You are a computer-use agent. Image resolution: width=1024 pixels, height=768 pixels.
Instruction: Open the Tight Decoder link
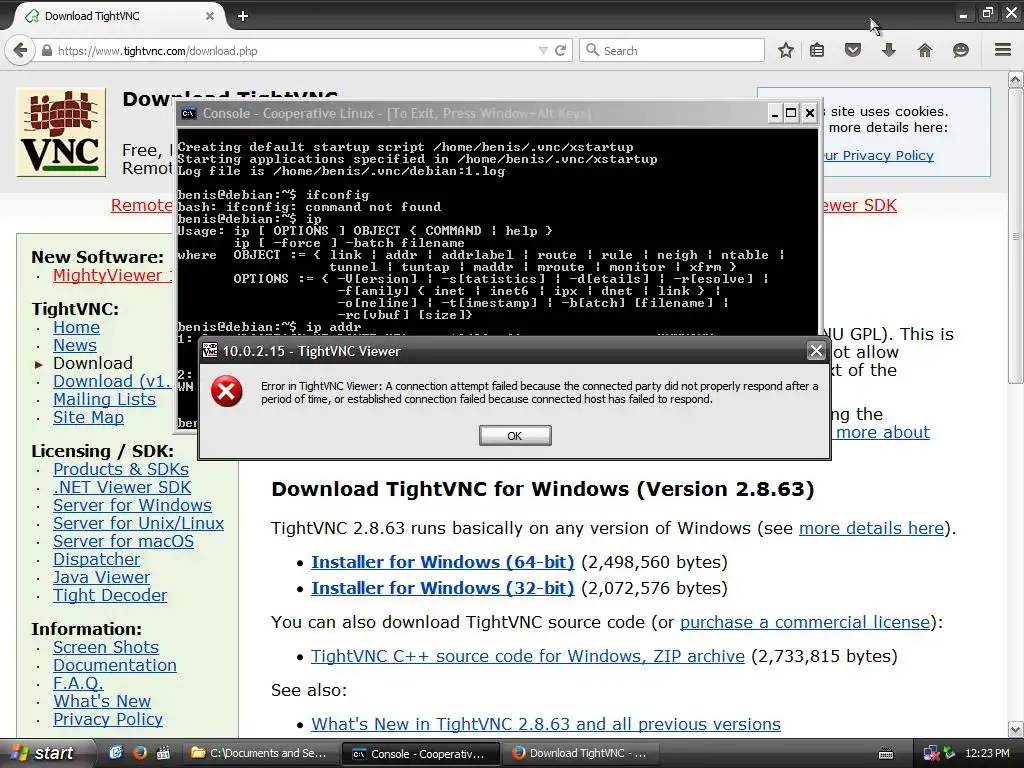coord(110,596)
